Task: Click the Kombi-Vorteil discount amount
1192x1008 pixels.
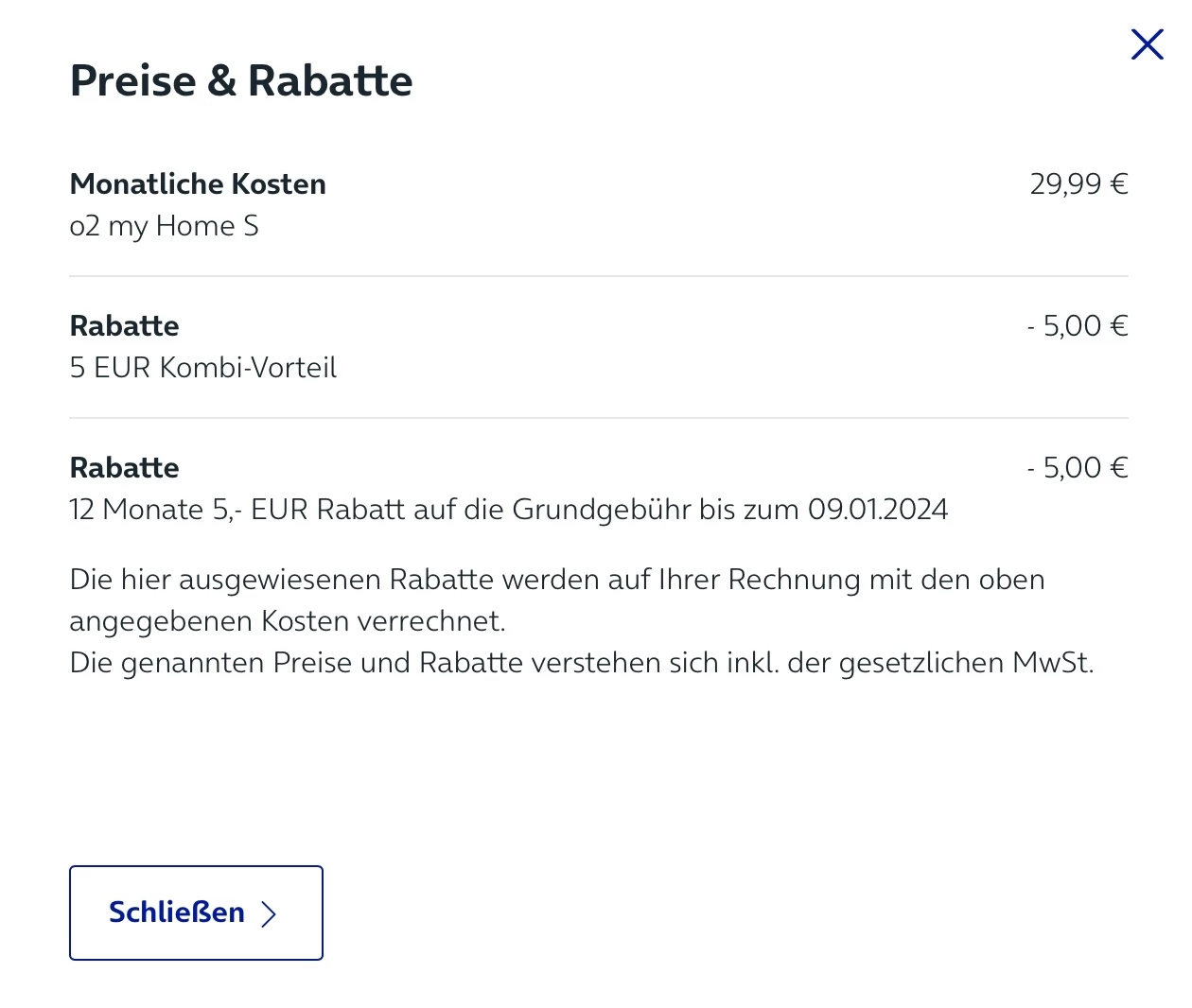Action: click(1078, 325)
